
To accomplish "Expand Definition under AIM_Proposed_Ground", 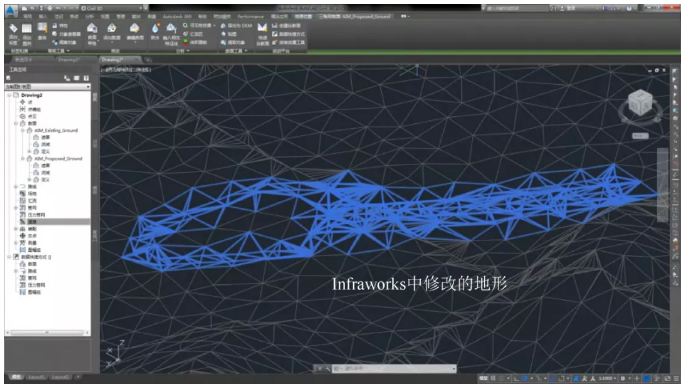I will [x=30, y=179].
